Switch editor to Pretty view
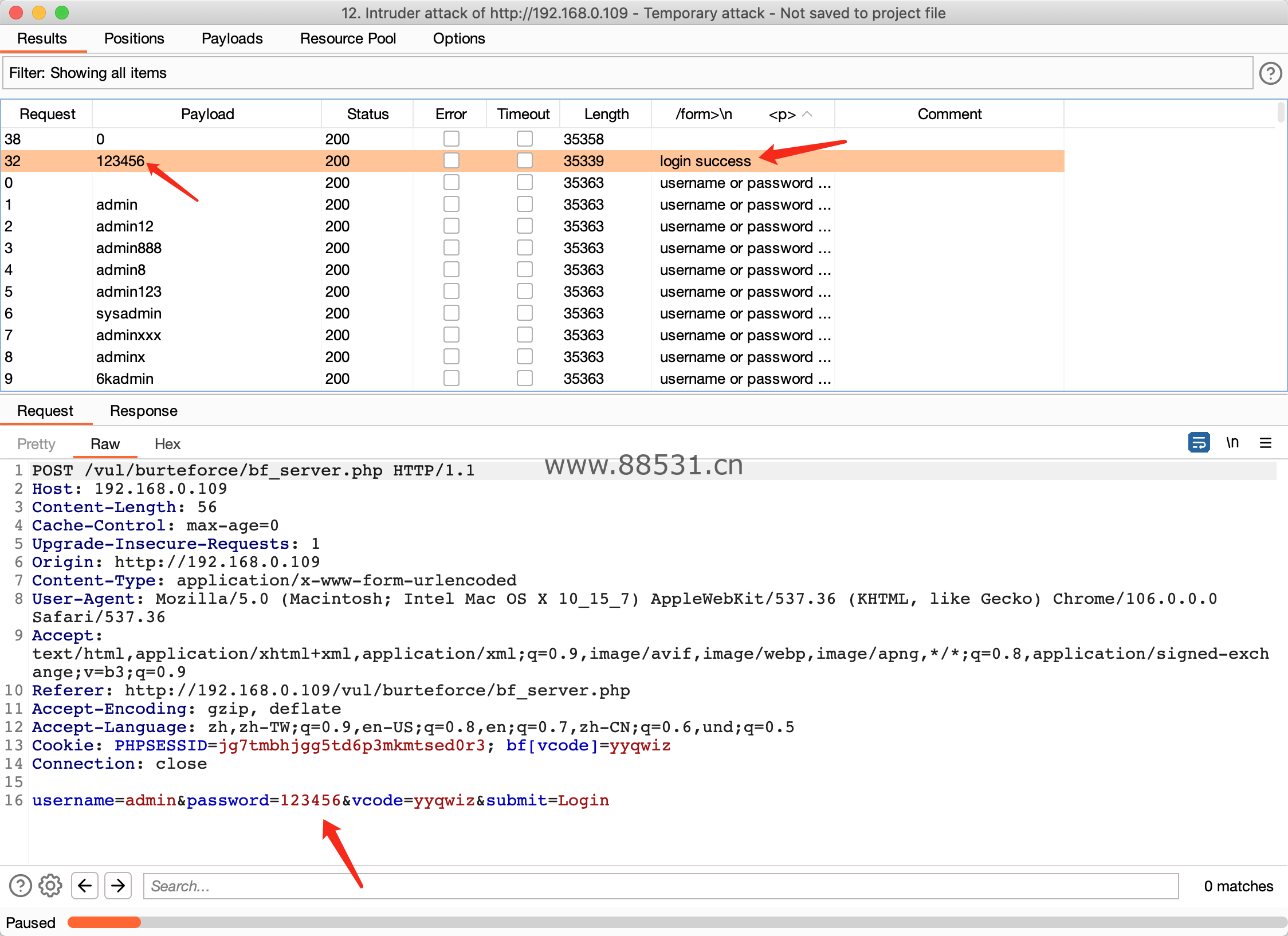This screenshot has height=936, width=1288. tap(36, 444)
